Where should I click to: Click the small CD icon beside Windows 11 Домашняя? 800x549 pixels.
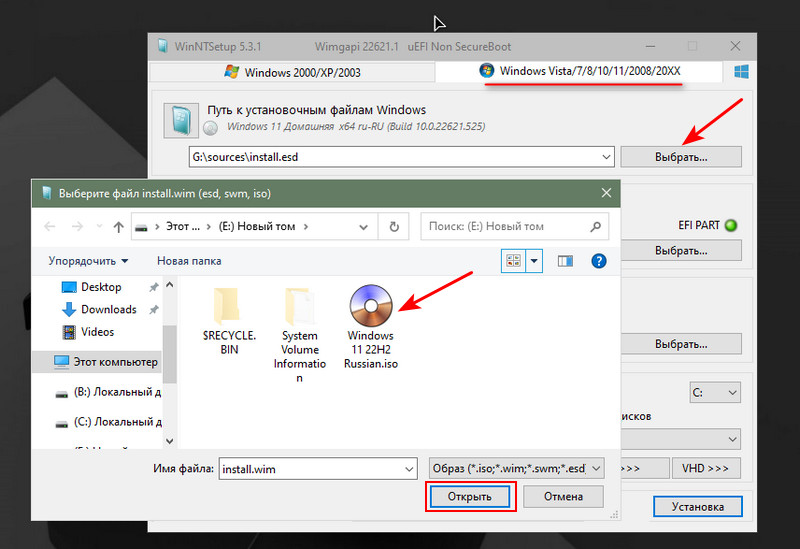tap(210, 128)
